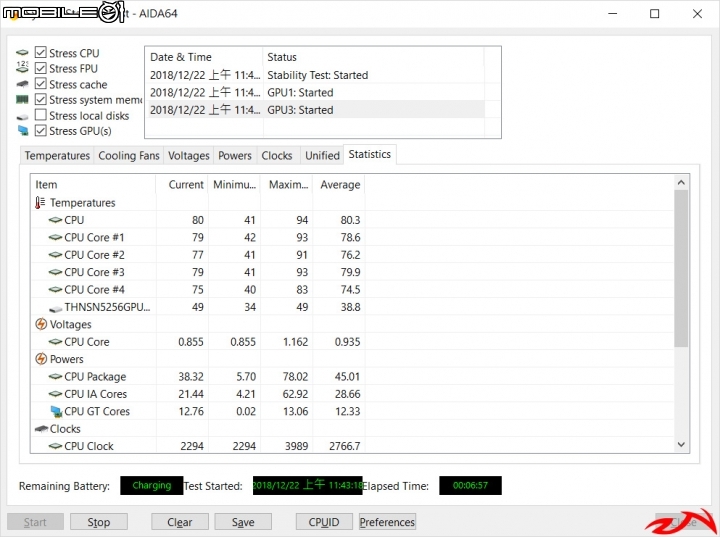
Task: Click the chip icon of the CPU temperature row
Action: coord(55,220)
